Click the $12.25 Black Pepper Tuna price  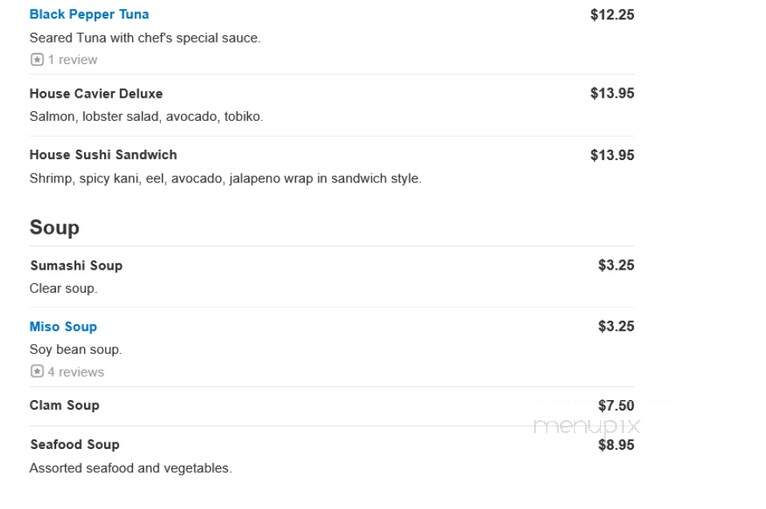coord(612,15)
